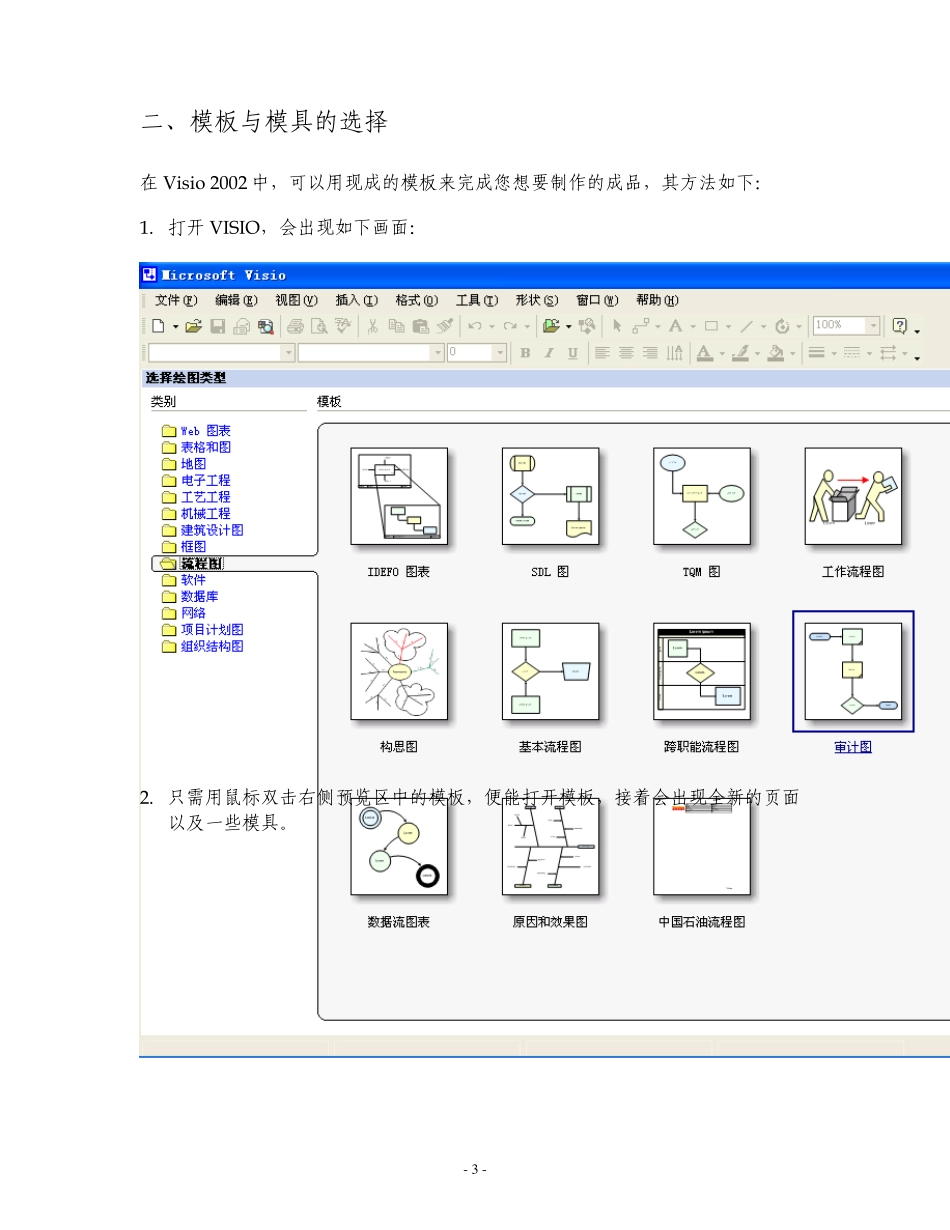Click the Open Stencil green folder icon
Image resolution: width=950 pixels, height=1230 pixels.
point(551,326)
